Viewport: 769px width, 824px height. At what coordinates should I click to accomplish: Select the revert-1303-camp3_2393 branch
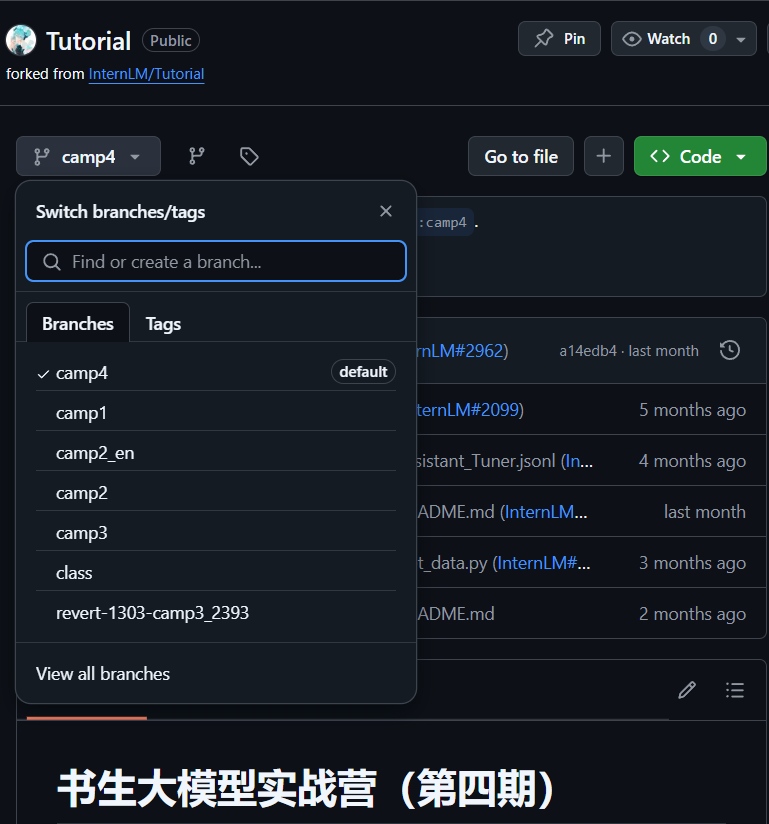pos(216,613)
